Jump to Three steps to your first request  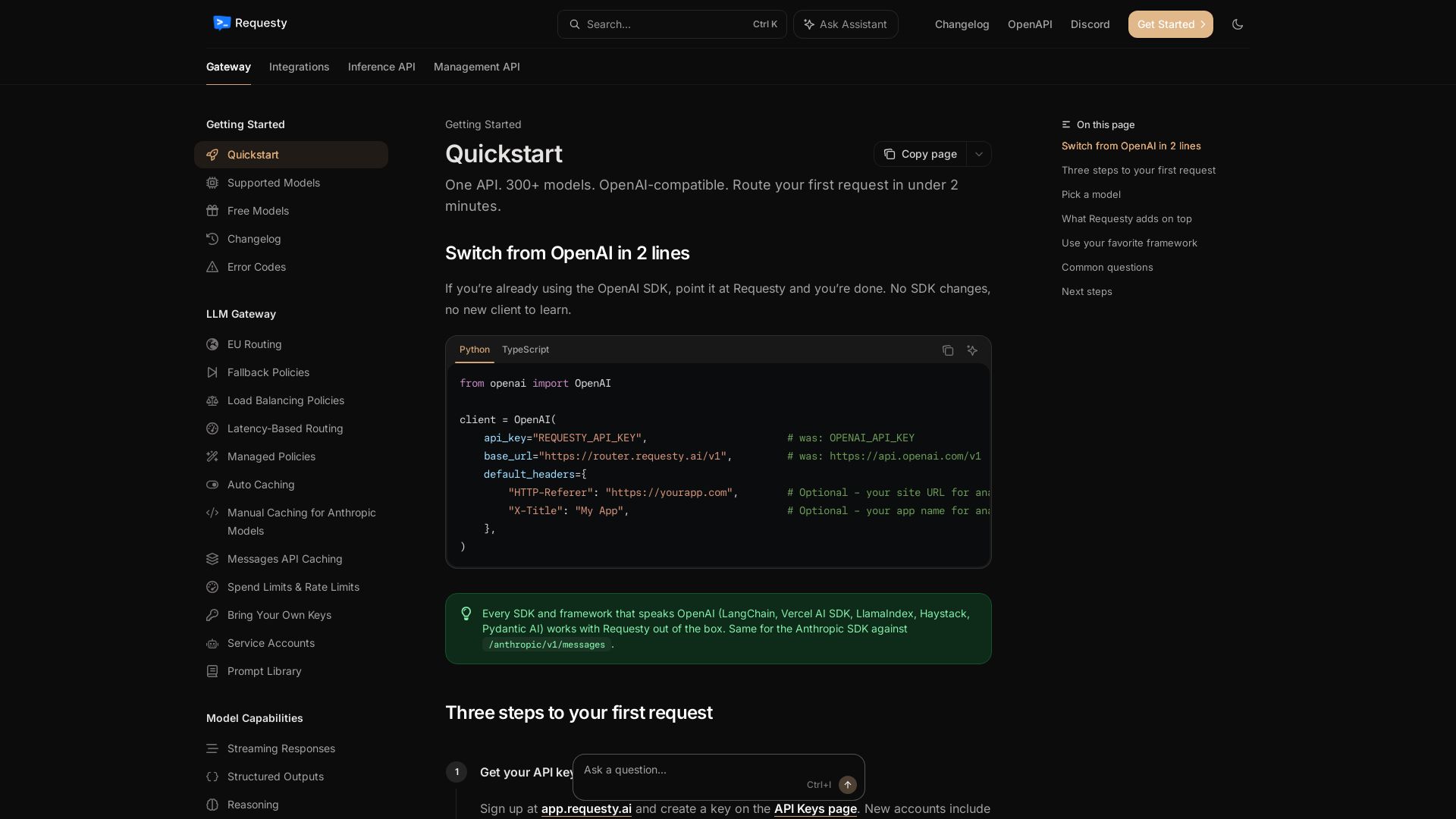click(1138, 170)
